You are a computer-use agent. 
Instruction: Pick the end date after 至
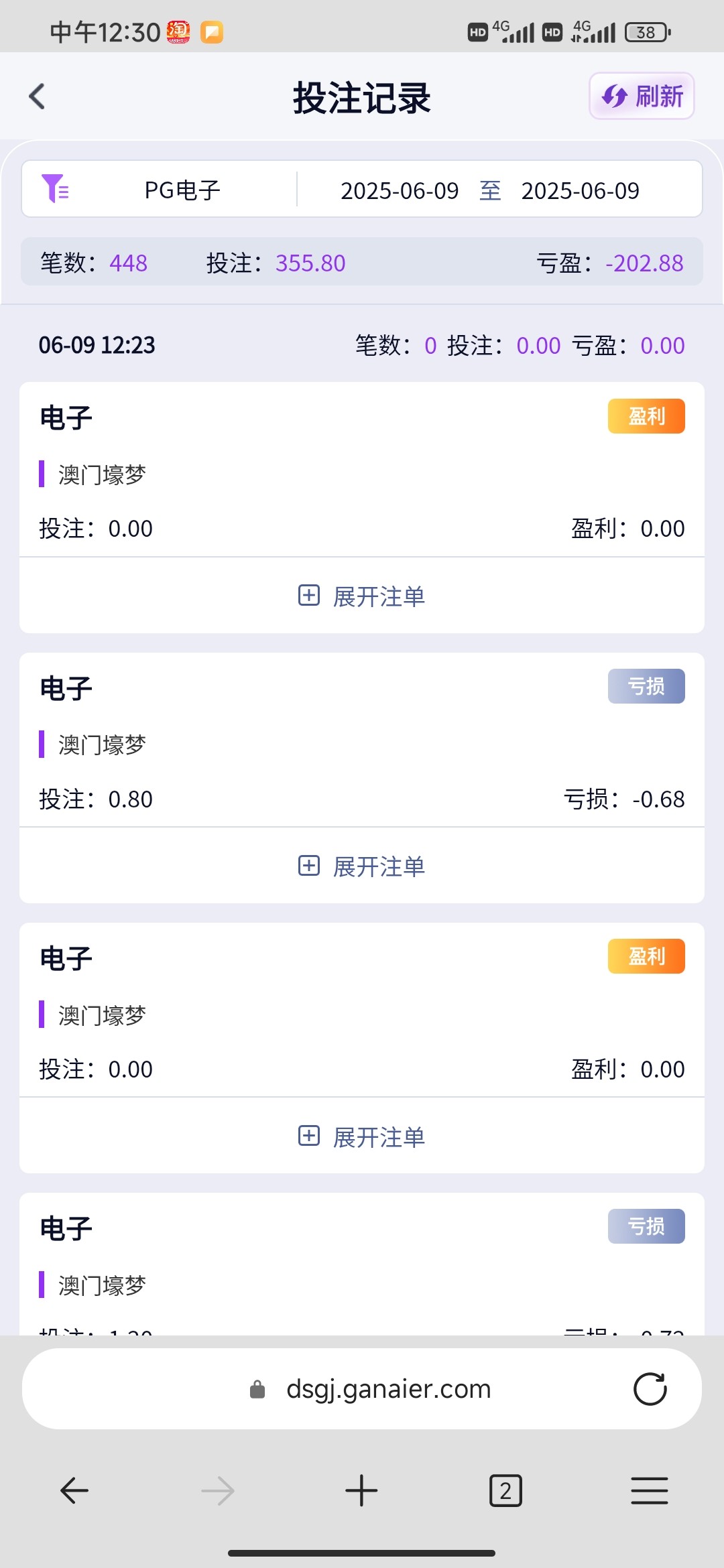click(580, 191)
